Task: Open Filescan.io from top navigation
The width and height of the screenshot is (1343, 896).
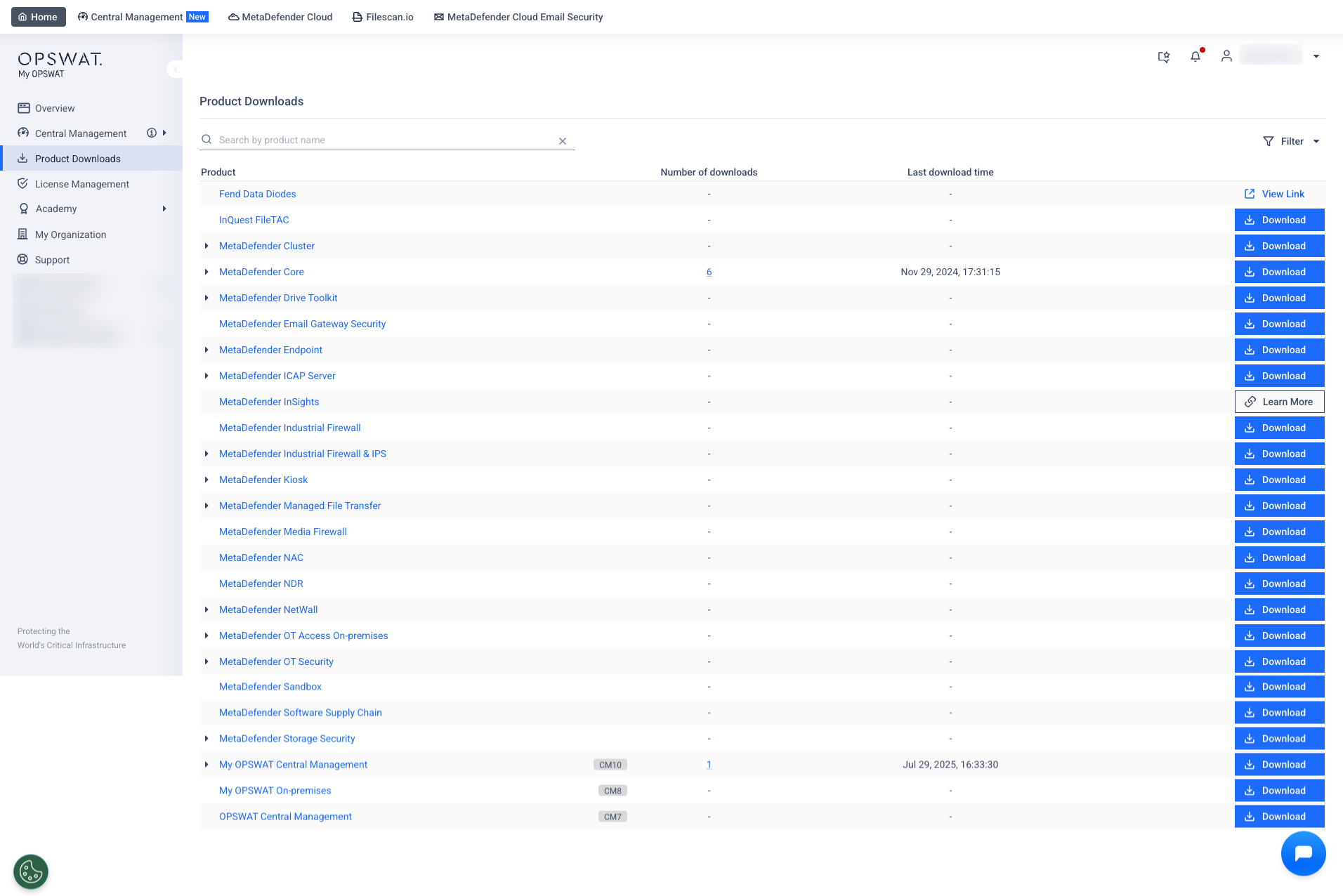Action: 383,17
